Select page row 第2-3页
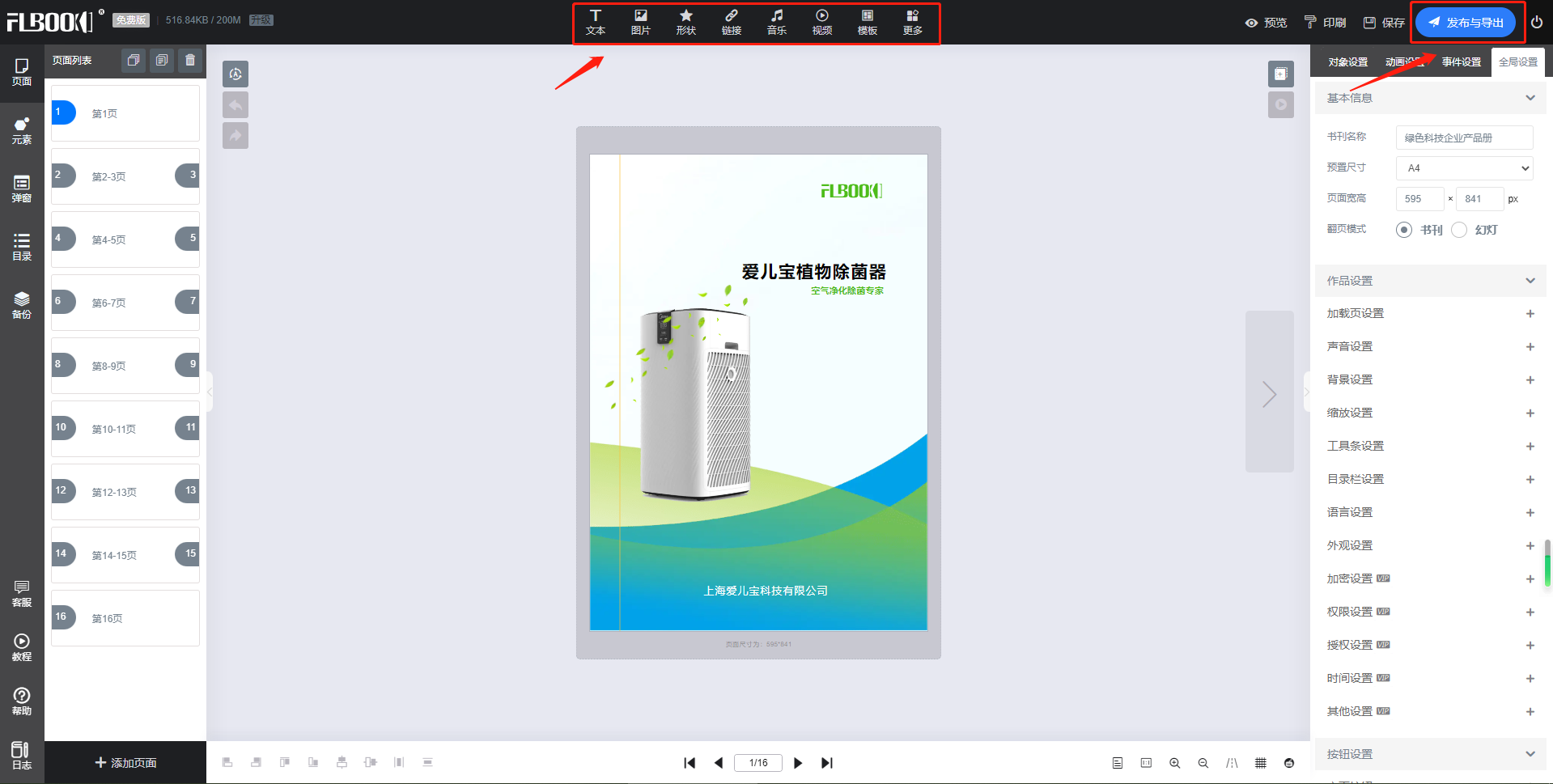This screenshot has width=1553, height=784. (x=125, y=176)
